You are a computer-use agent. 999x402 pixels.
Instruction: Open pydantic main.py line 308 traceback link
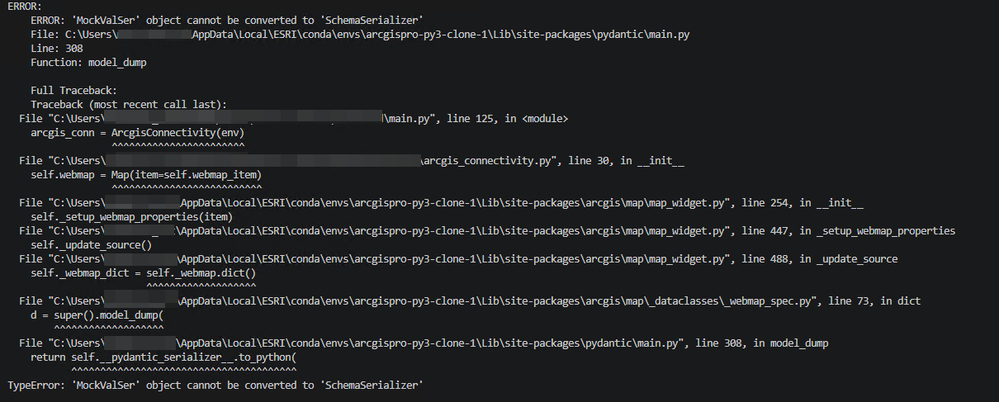(424, 343)
